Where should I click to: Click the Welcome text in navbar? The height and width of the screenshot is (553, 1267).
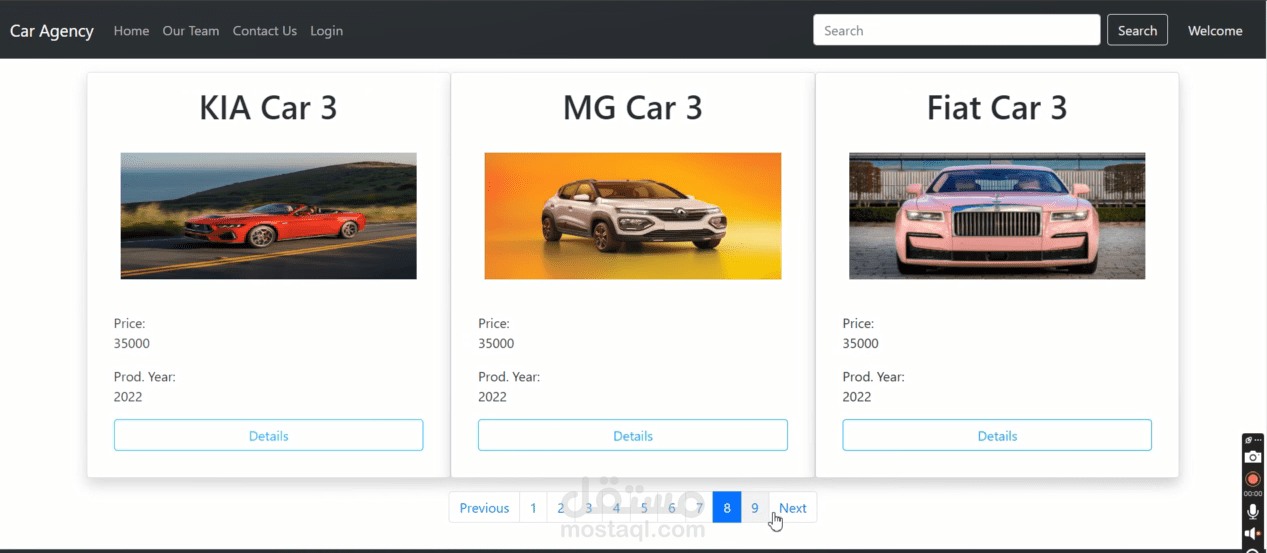point(1215,31)
